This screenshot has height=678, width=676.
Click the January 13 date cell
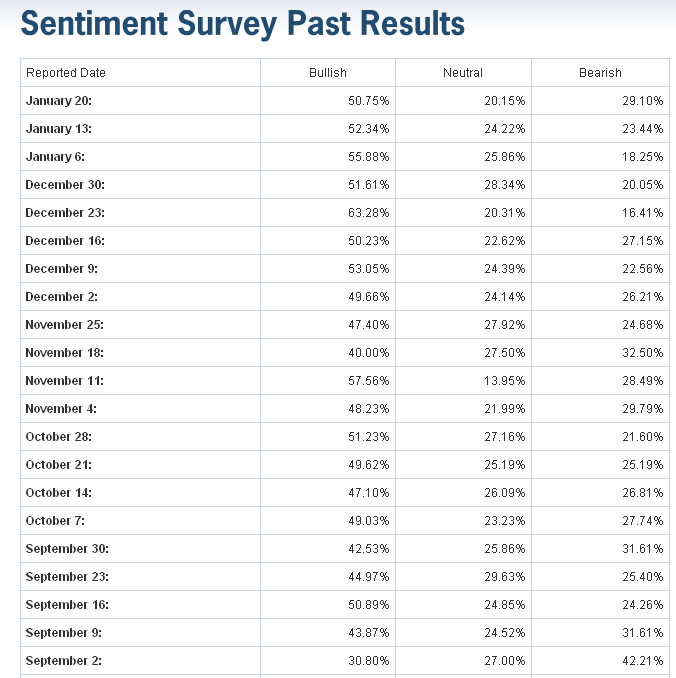point(59,129)
